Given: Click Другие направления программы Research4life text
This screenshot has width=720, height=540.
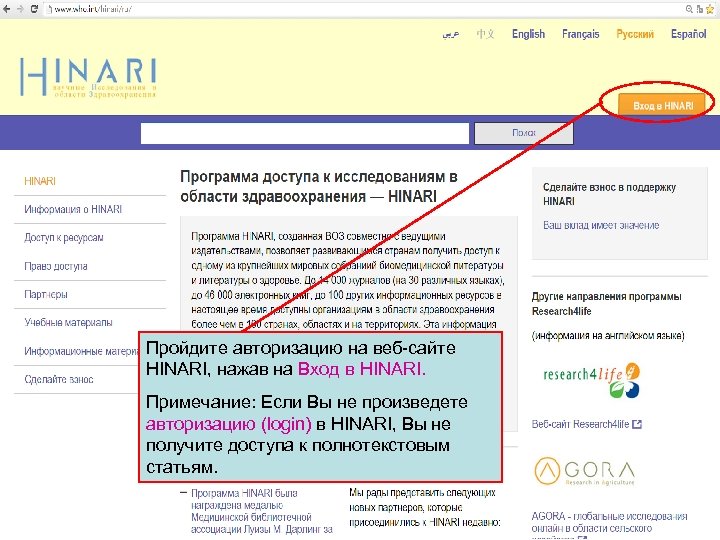Looking at the screenshot, I should (607, 304).
